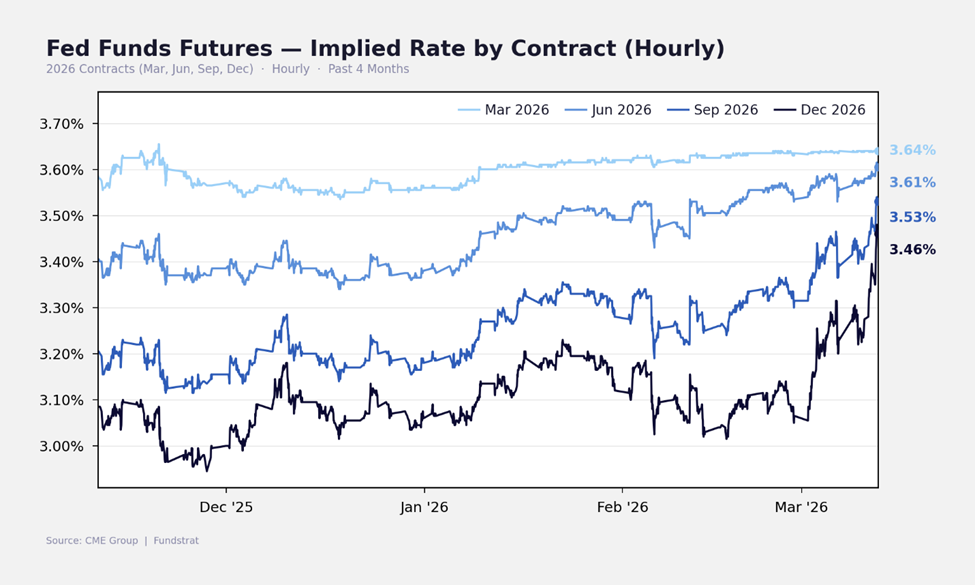This screenshot has height=585, width=975.
Task: Click the Jun 2026 legend label
Action: (x=621, y=110)
